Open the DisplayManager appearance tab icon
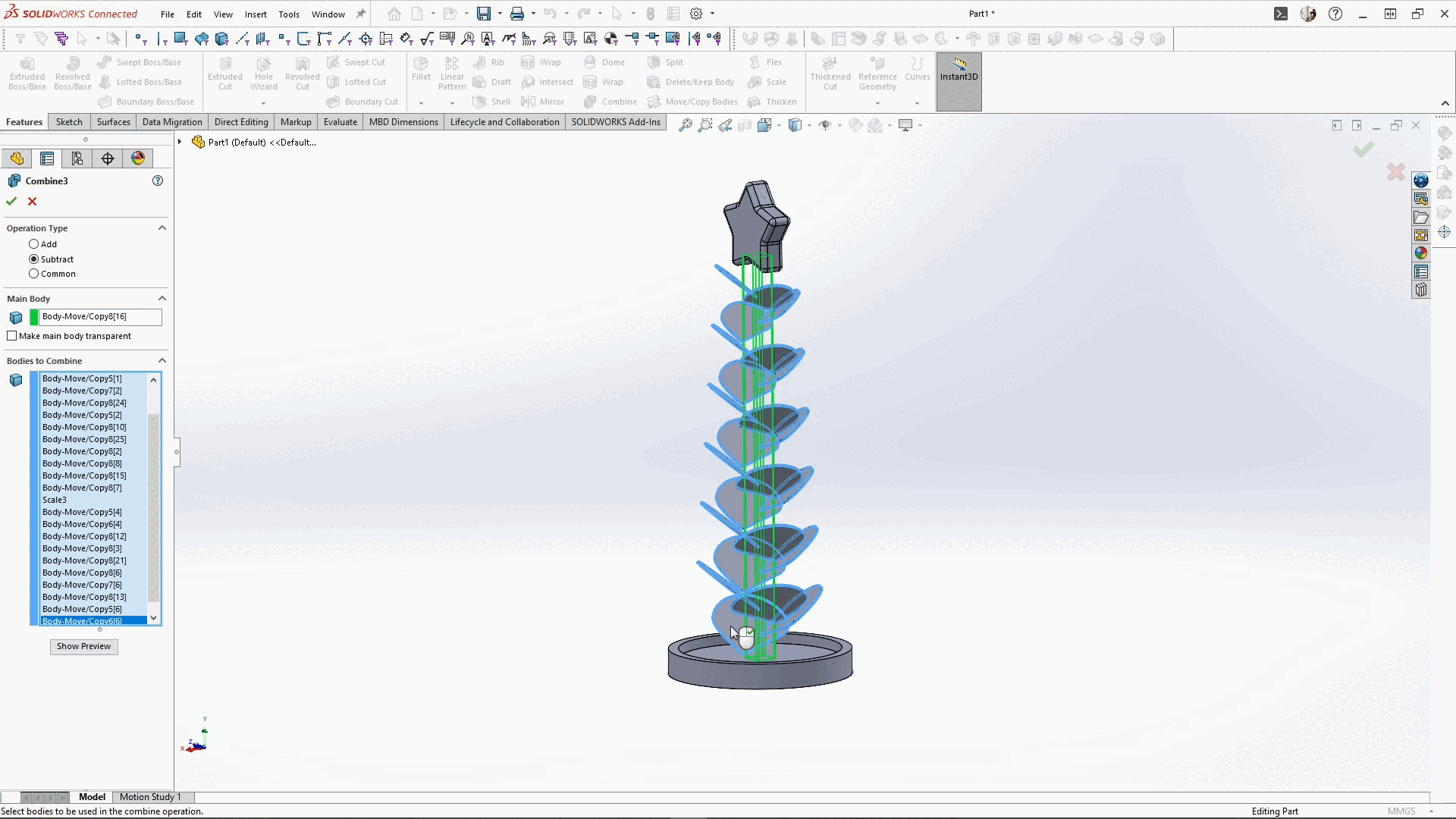 [138, 158]
